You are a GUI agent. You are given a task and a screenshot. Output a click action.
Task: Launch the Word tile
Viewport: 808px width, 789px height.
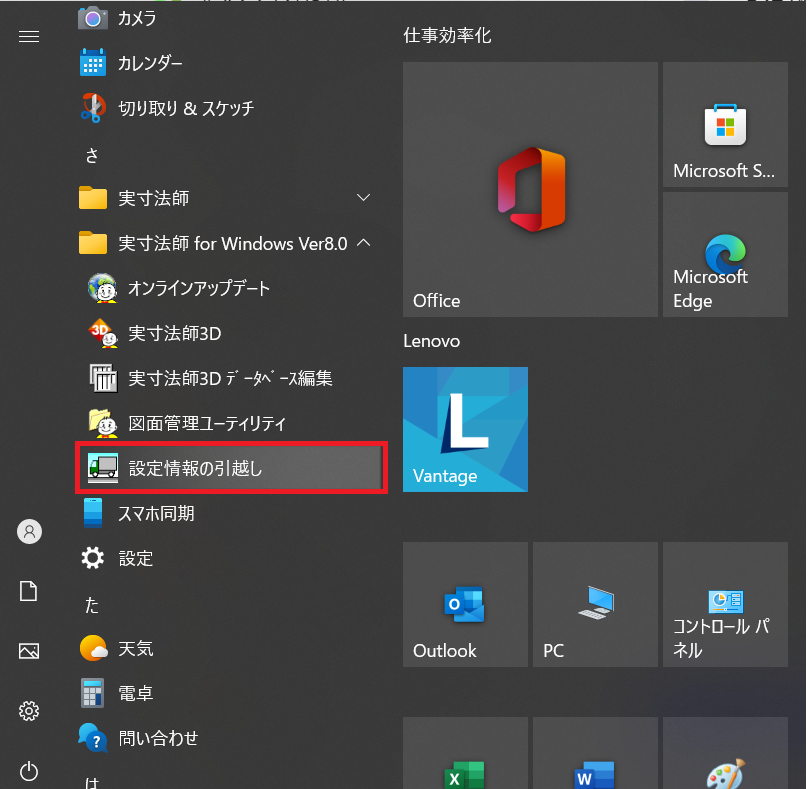595,753
